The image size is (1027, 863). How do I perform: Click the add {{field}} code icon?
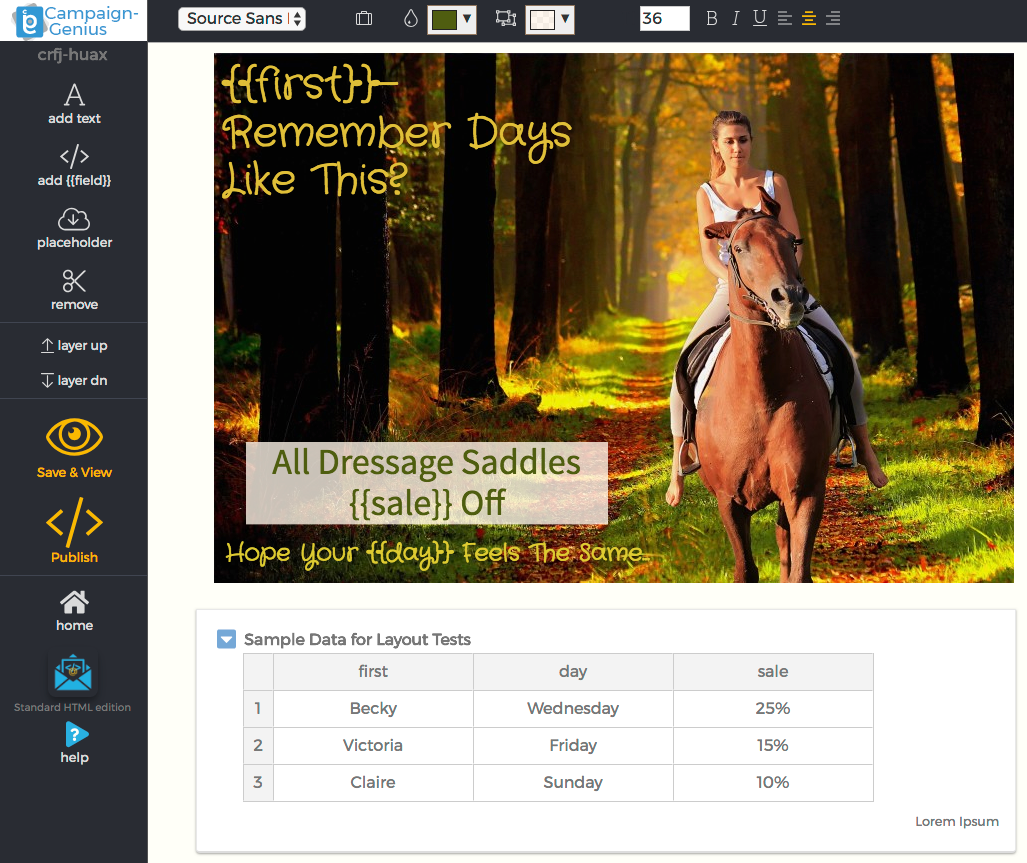[x=74, y=156]
